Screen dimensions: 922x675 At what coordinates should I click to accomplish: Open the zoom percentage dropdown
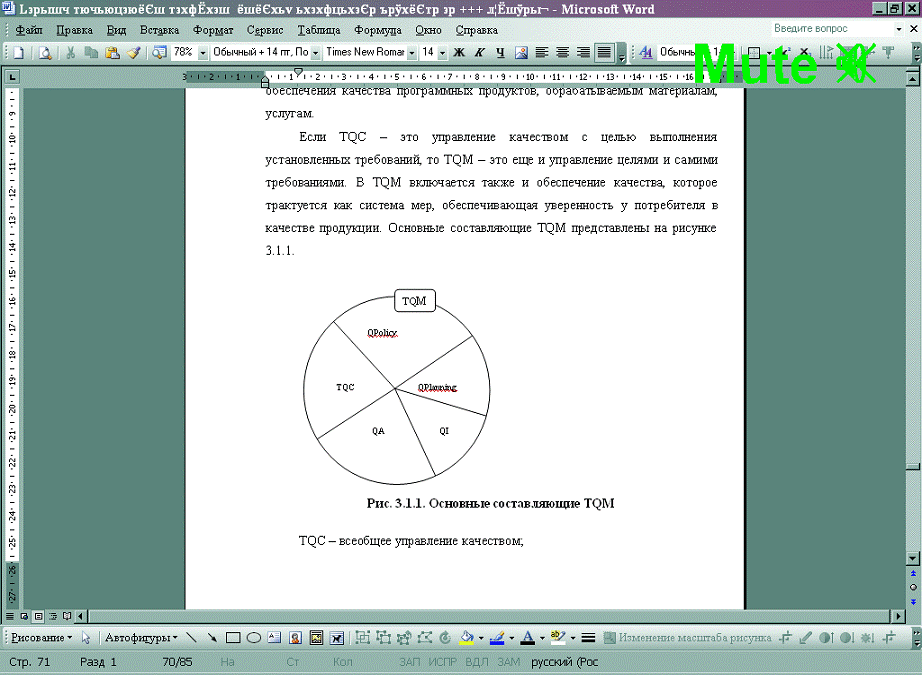click(x=203, y=52)
